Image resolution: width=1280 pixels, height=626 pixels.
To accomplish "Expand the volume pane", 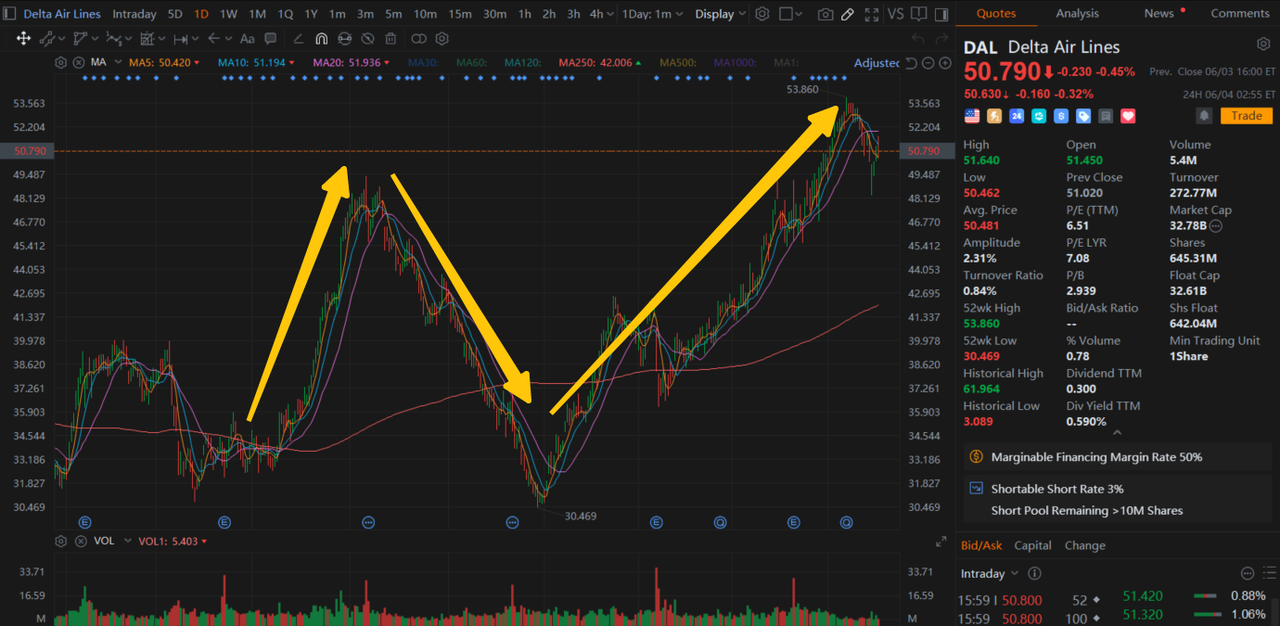I will (940, 542).
